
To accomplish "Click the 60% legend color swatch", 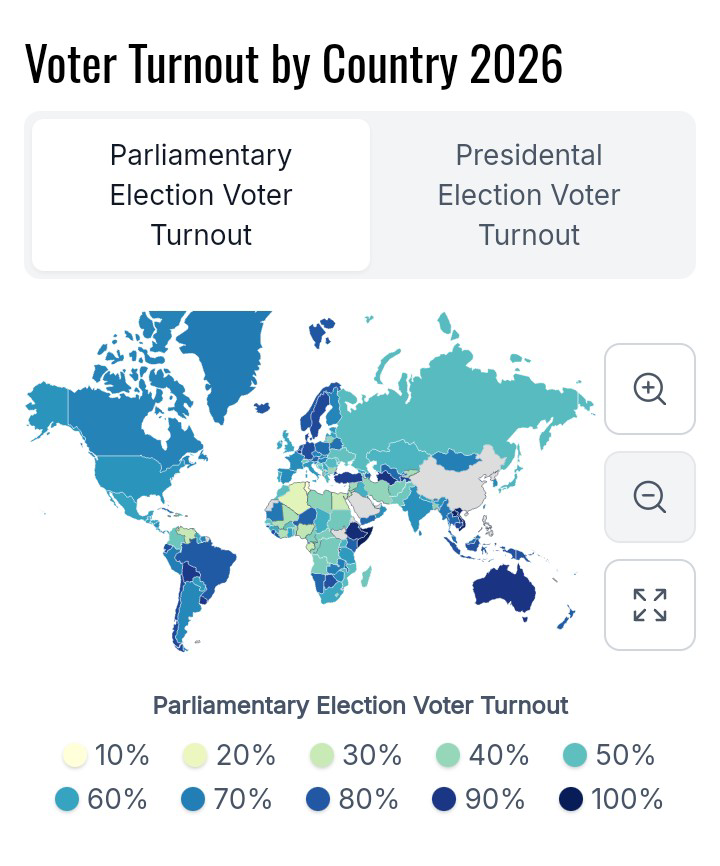I will coord(67,800).
